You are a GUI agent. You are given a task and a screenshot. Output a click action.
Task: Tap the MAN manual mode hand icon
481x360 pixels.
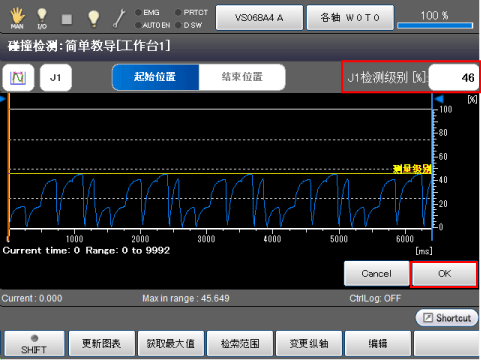17,18
